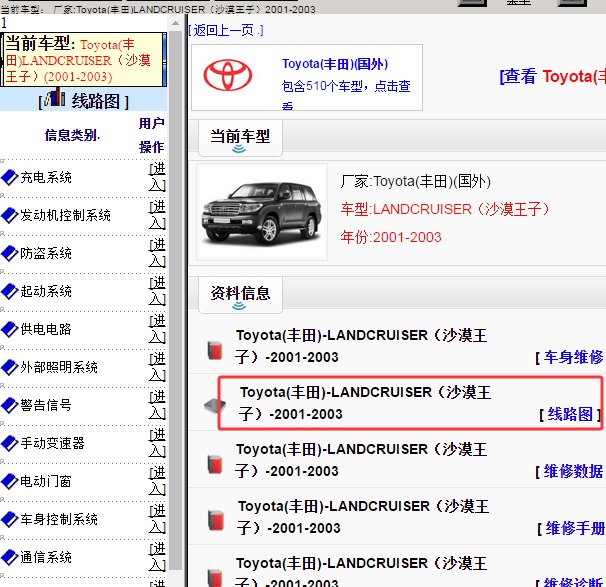
Task: Click the 厂家:Toyota(丰田)(国外) text
Action: tap(415, 181)
